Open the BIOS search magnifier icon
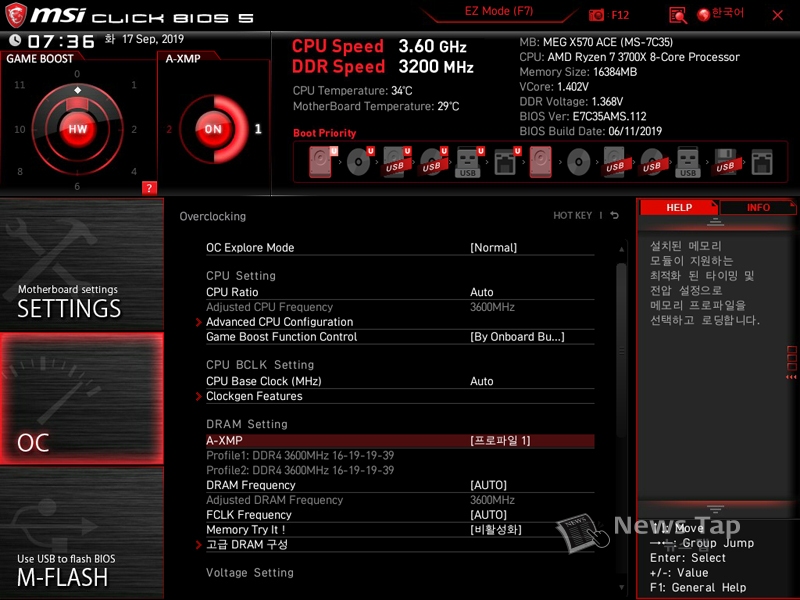Viewport: 800px width, 600px height. (678, 15)
